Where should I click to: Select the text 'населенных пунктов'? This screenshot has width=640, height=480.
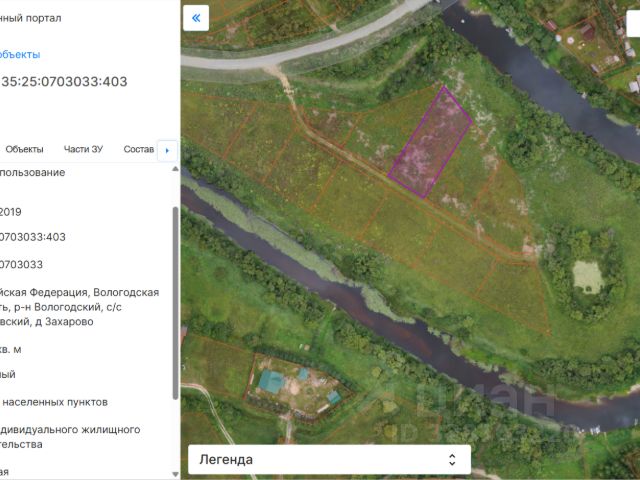[x=55, y=402]
